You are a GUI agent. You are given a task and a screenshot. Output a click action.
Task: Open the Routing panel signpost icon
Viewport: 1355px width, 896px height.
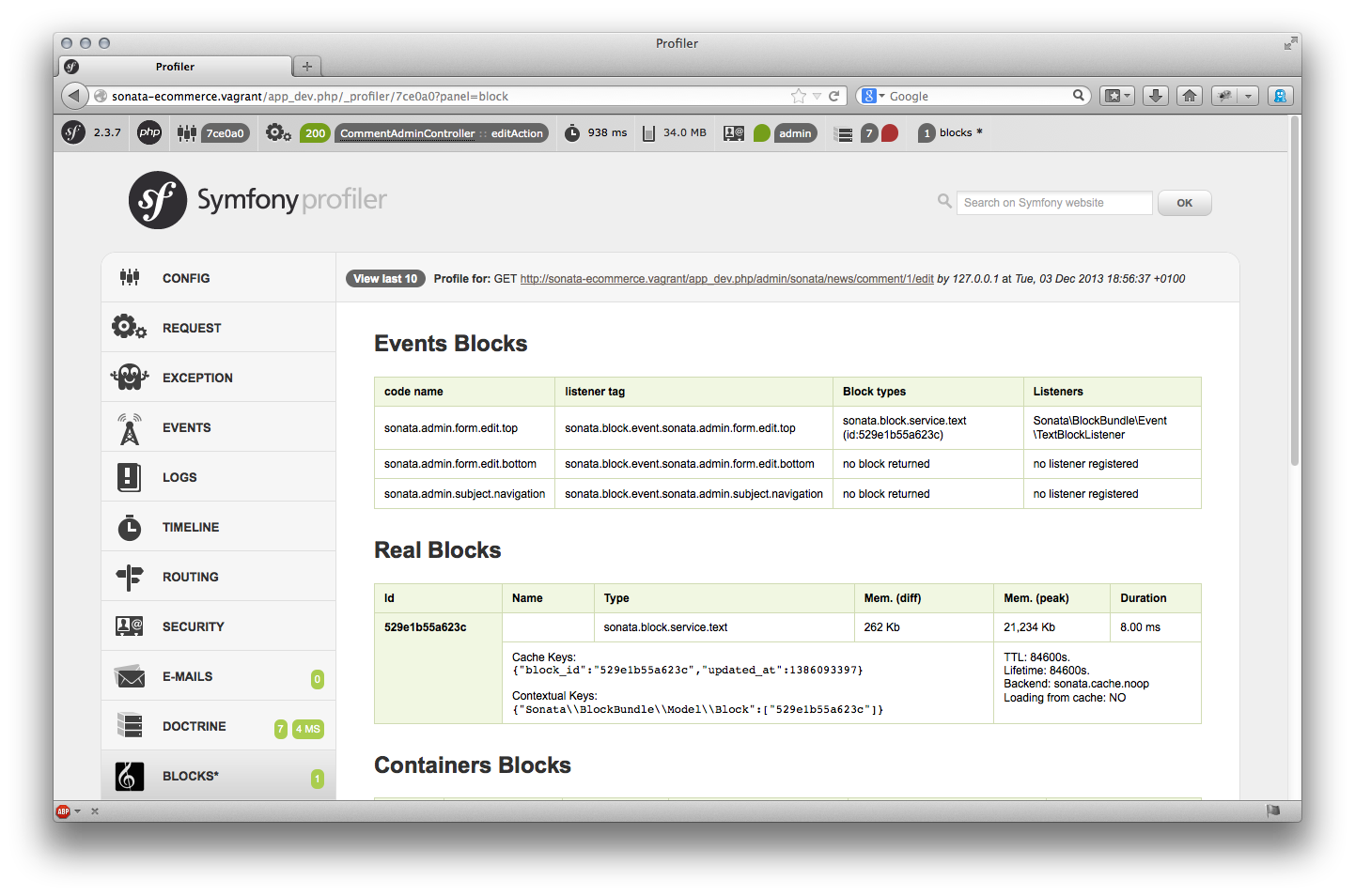point(130,577)
